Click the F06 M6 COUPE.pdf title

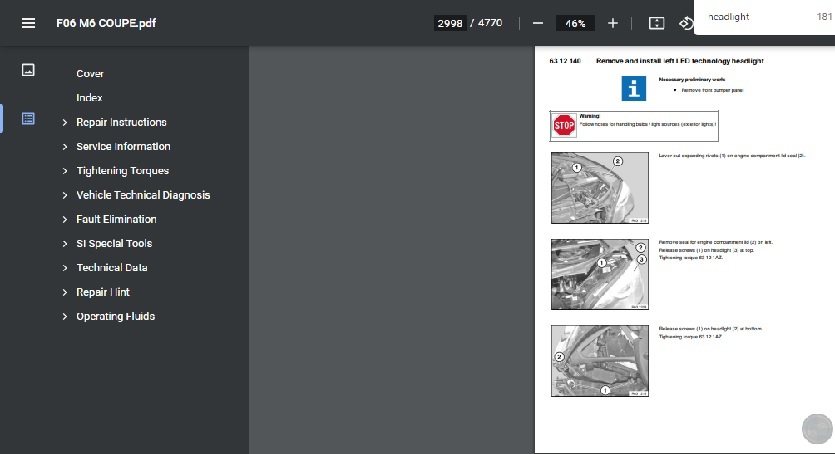tap(106, 23)
